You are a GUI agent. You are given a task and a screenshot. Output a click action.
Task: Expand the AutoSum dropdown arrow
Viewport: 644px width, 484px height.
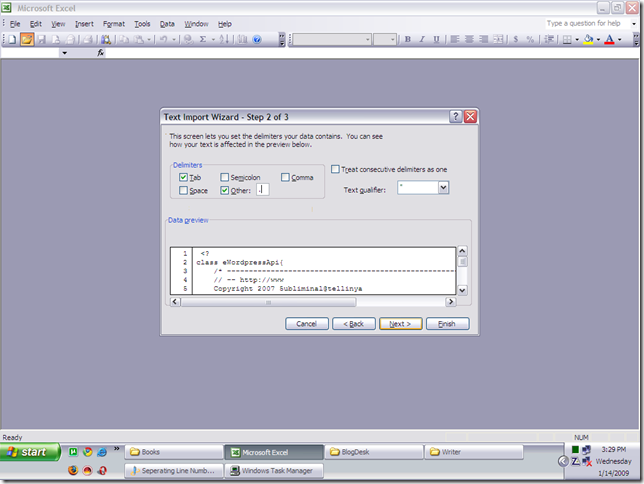point(213,39)
